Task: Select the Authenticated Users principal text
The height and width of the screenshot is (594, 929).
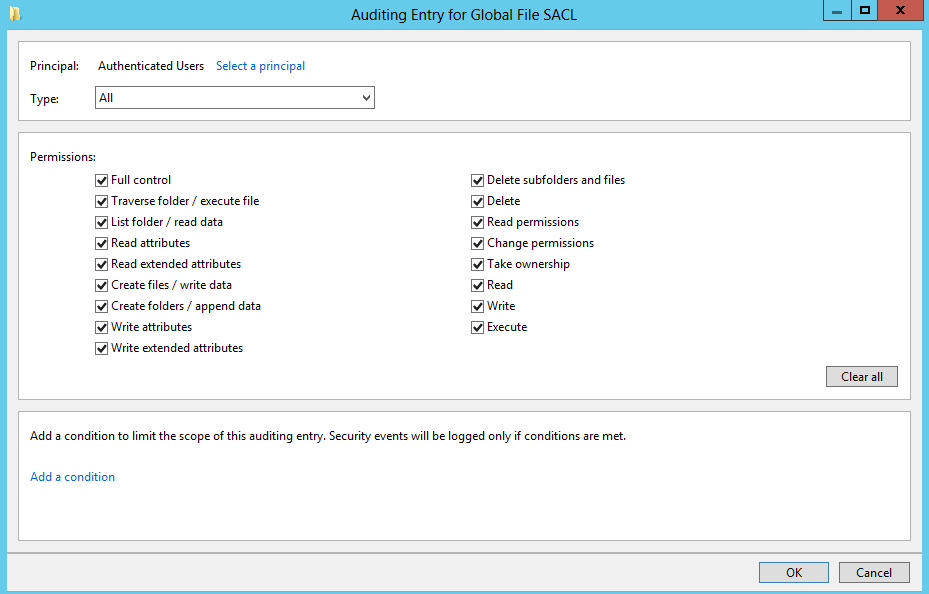Action: coord(151,66)
